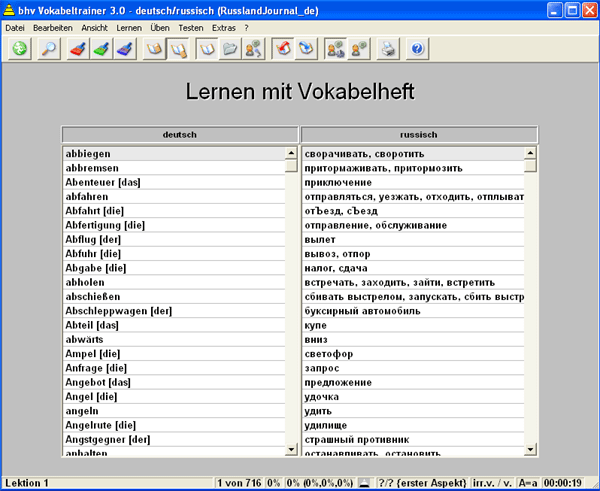This screenshot has width=600, height=491.
Task: Click the person with microphone icon
Action: [x=253, y=49]
